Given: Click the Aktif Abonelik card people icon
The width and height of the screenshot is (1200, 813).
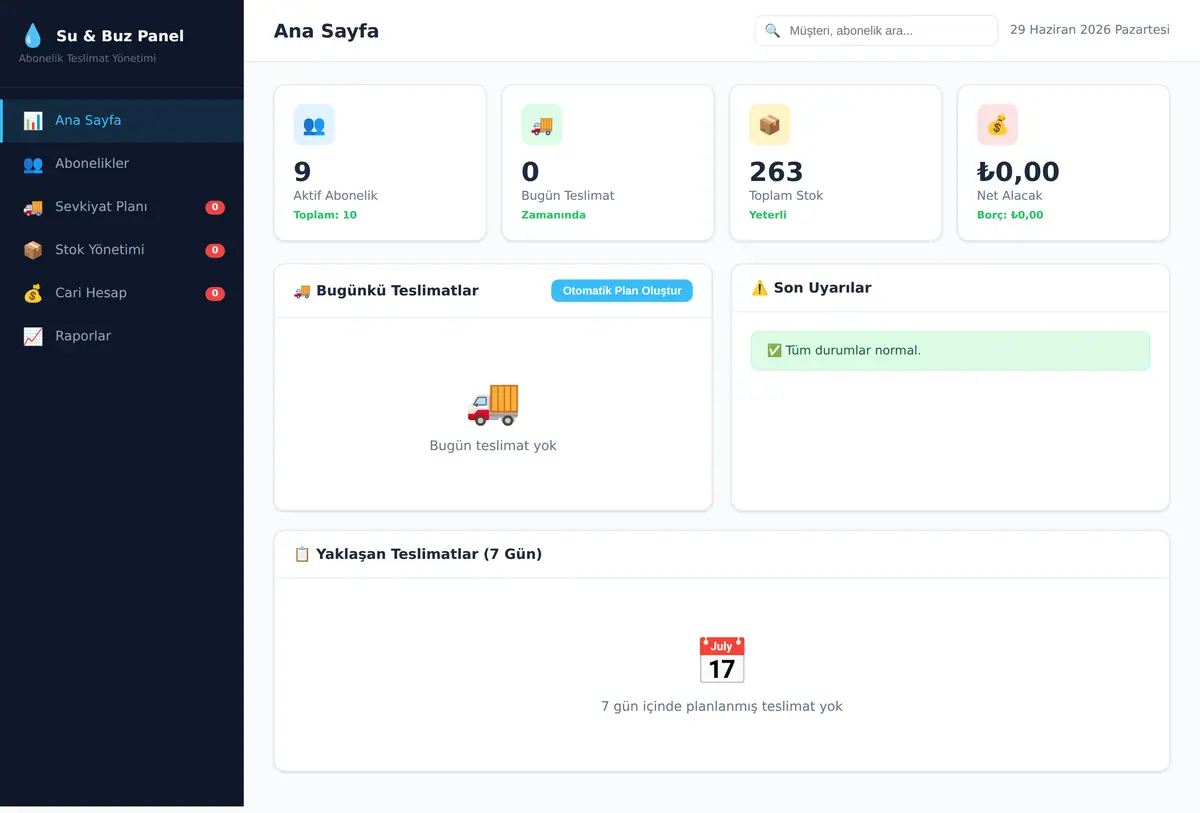Looking at the screenshot, I should point(314,125).
